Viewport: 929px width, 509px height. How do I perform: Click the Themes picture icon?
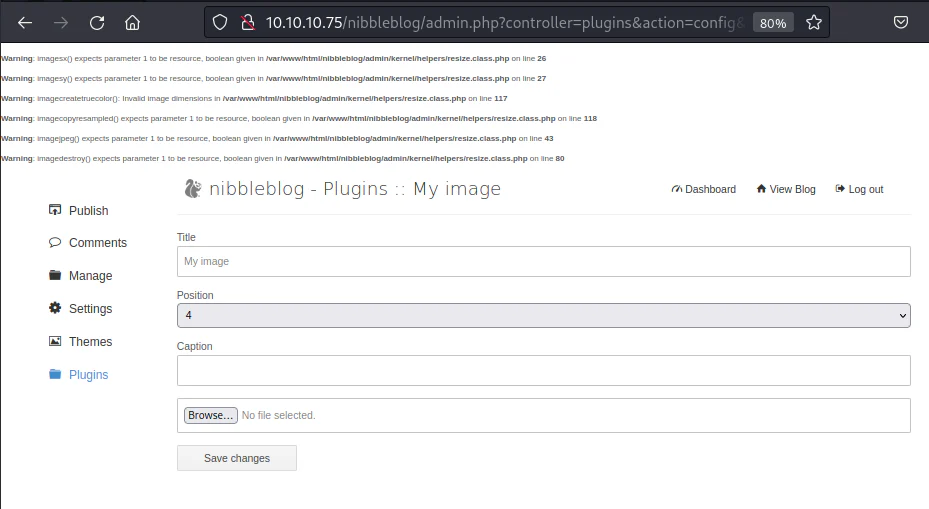(x=55, y=341)
